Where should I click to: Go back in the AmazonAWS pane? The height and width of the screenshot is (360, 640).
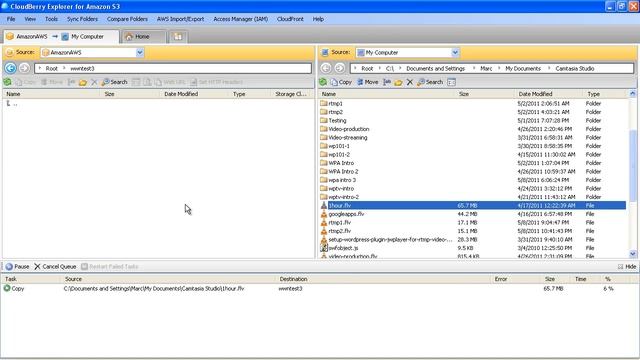point(11,68)
